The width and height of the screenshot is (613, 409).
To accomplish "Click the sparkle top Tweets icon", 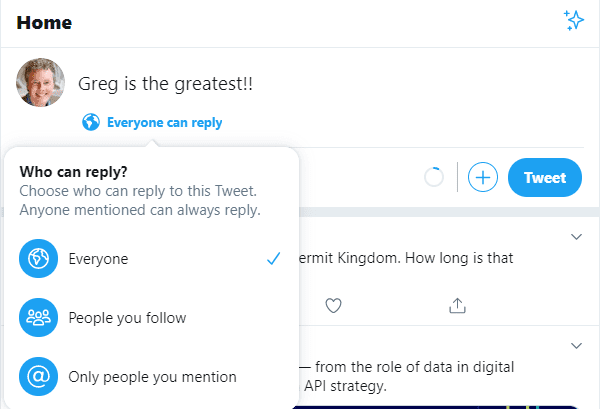I will pyautogui.click(x=574, y=20).
